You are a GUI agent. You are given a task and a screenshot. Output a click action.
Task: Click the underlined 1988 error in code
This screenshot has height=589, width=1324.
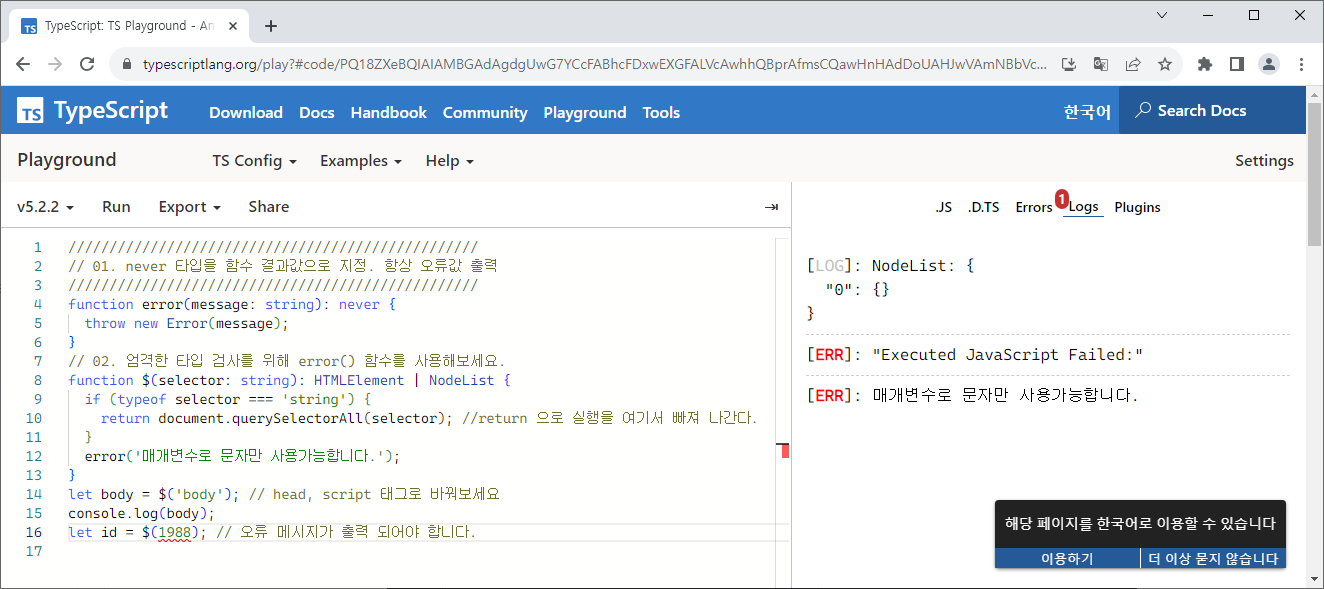(x=173, y=532)
